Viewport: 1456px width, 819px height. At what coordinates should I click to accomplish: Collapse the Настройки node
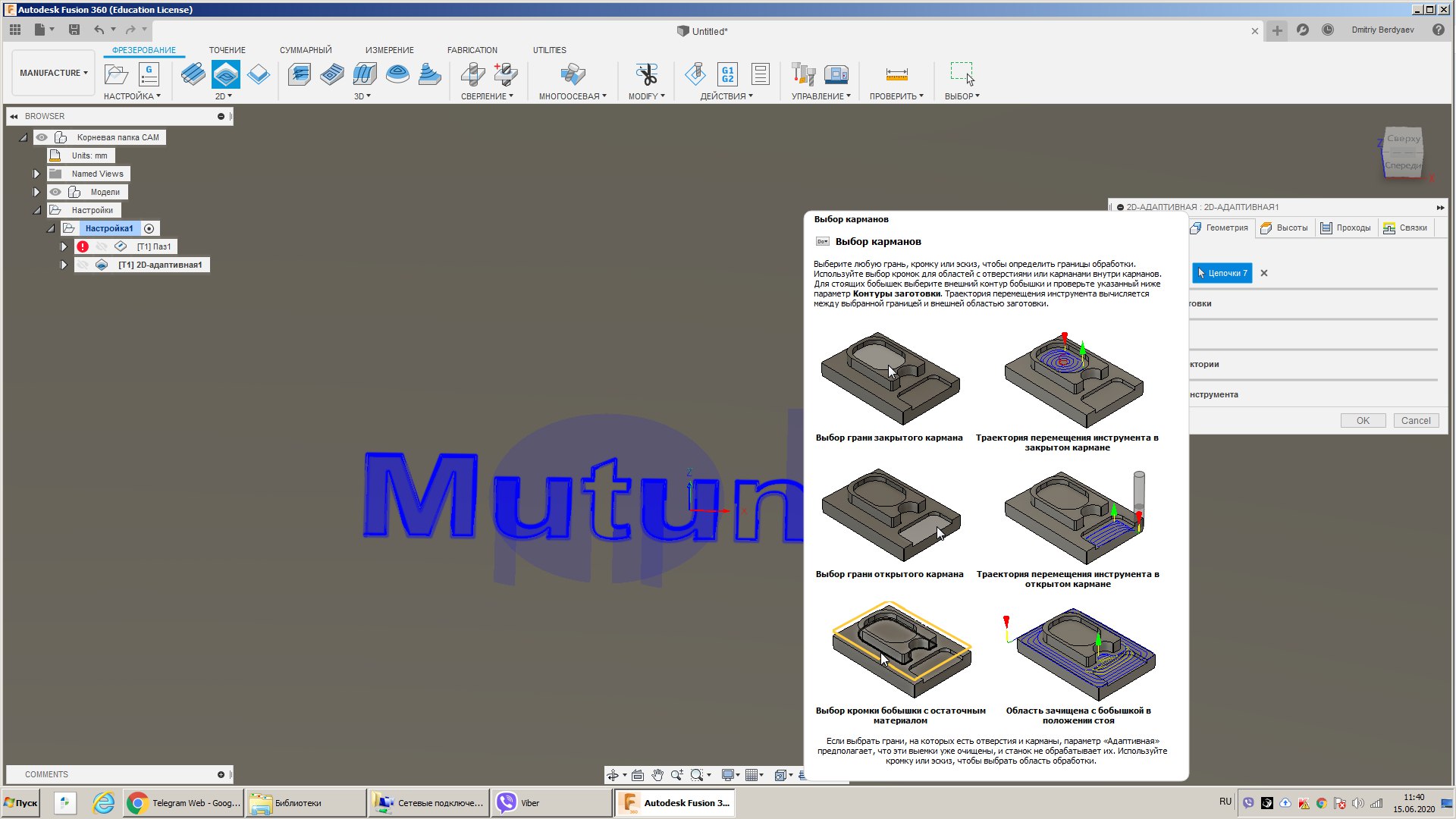click(x=36, y=210)
